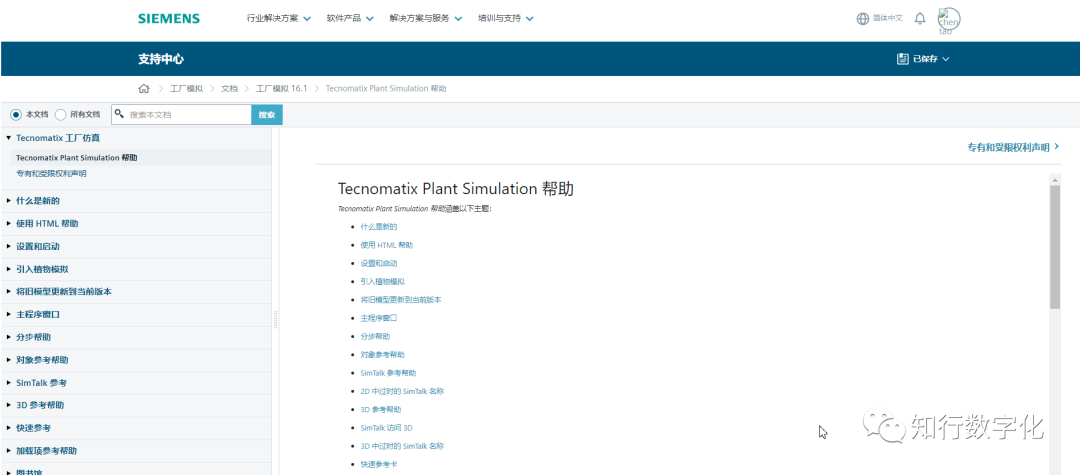Expand the 分步帮助 tree node
This screenshot has width=1080, height=475.
(x=8, y=337)
